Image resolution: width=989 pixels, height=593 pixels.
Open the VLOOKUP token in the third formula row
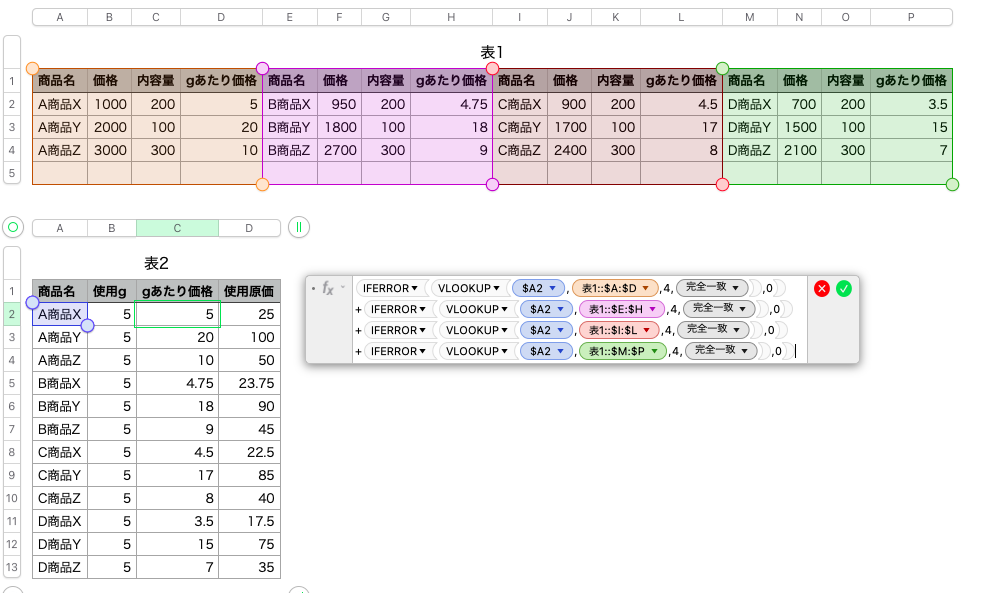473,330
